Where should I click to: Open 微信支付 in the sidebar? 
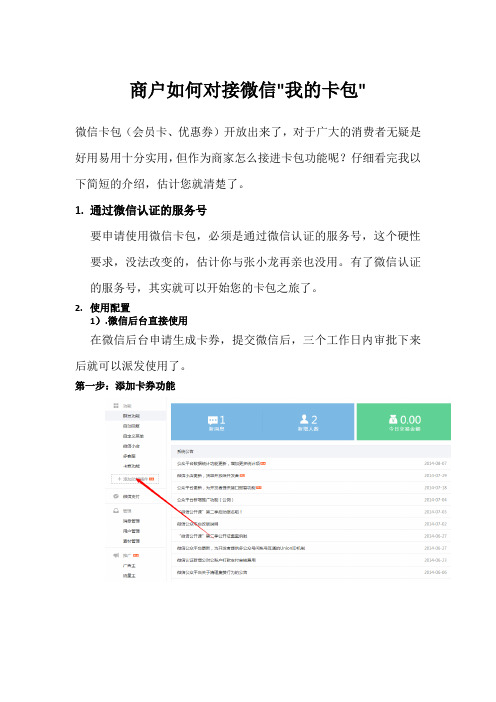131,497
